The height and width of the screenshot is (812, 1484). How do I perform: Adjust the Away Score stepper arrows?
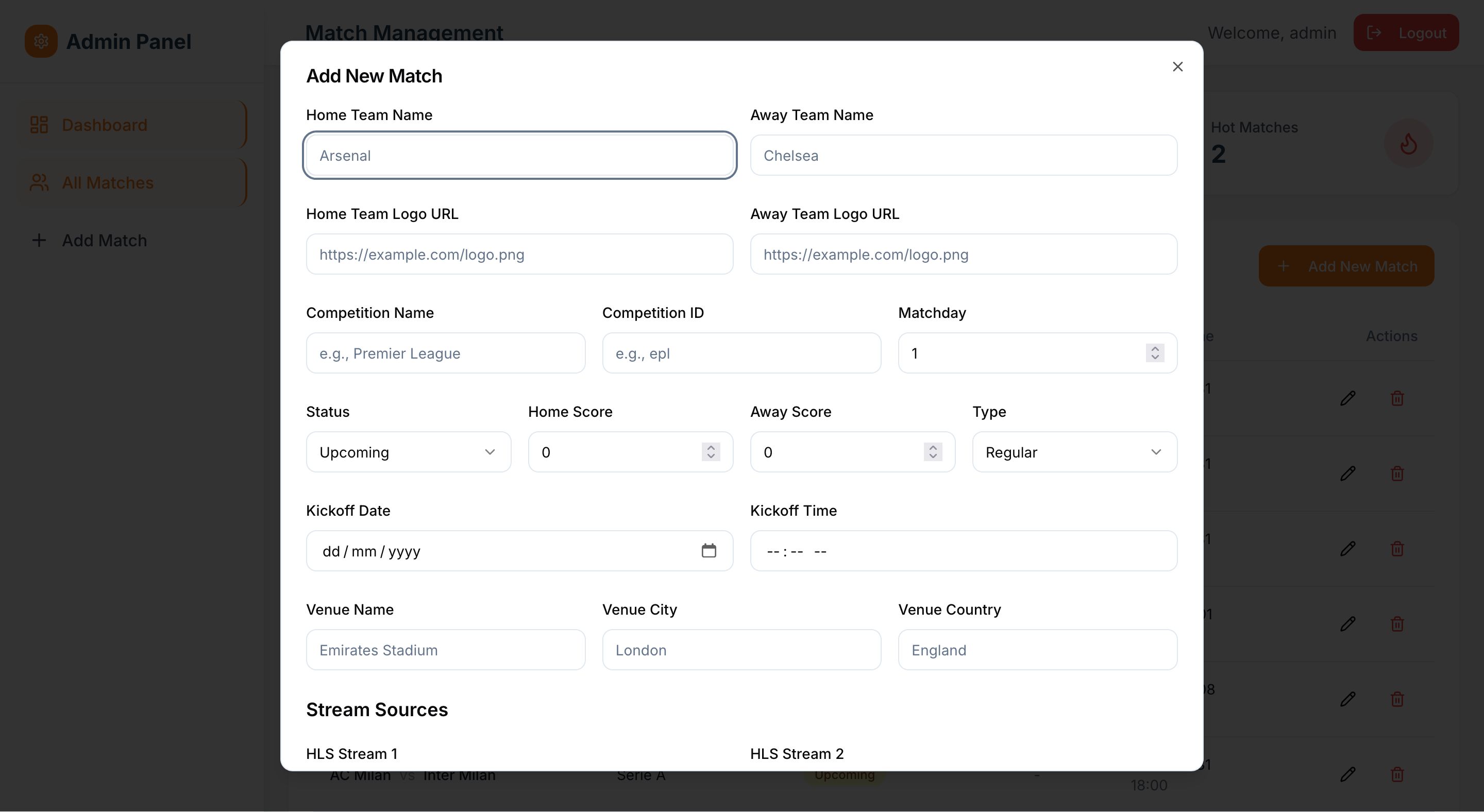coord(933,452)
